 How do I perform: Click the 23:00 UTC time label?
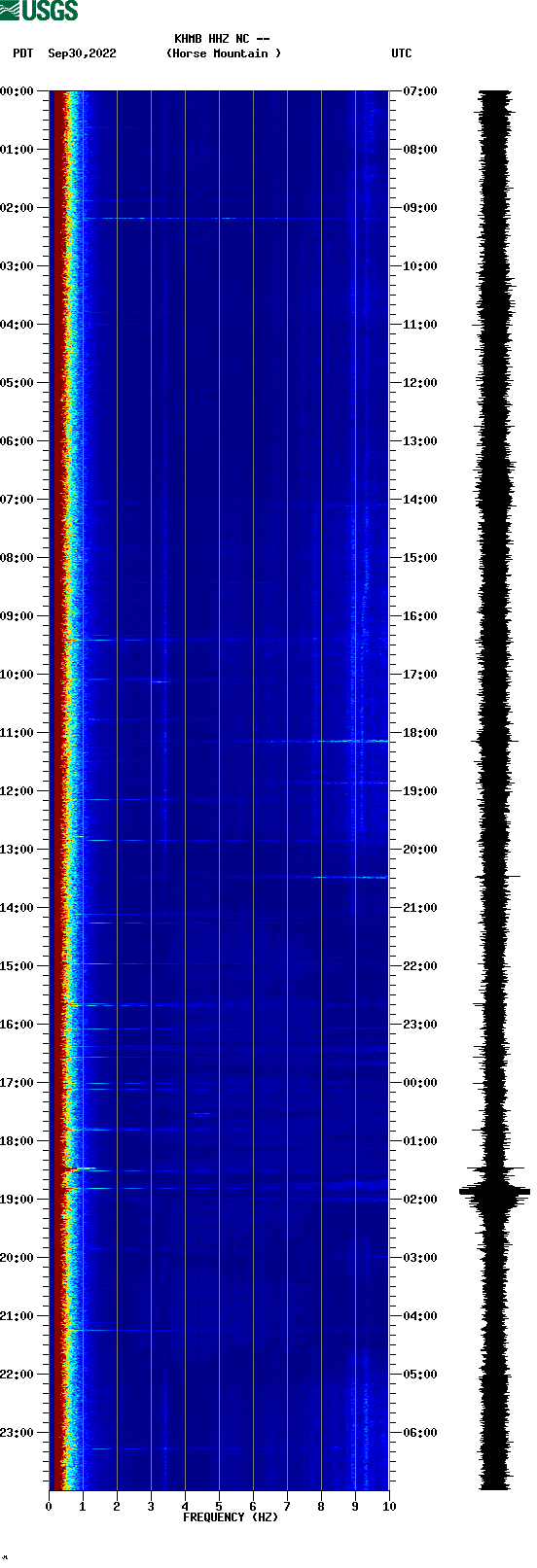420,1025
